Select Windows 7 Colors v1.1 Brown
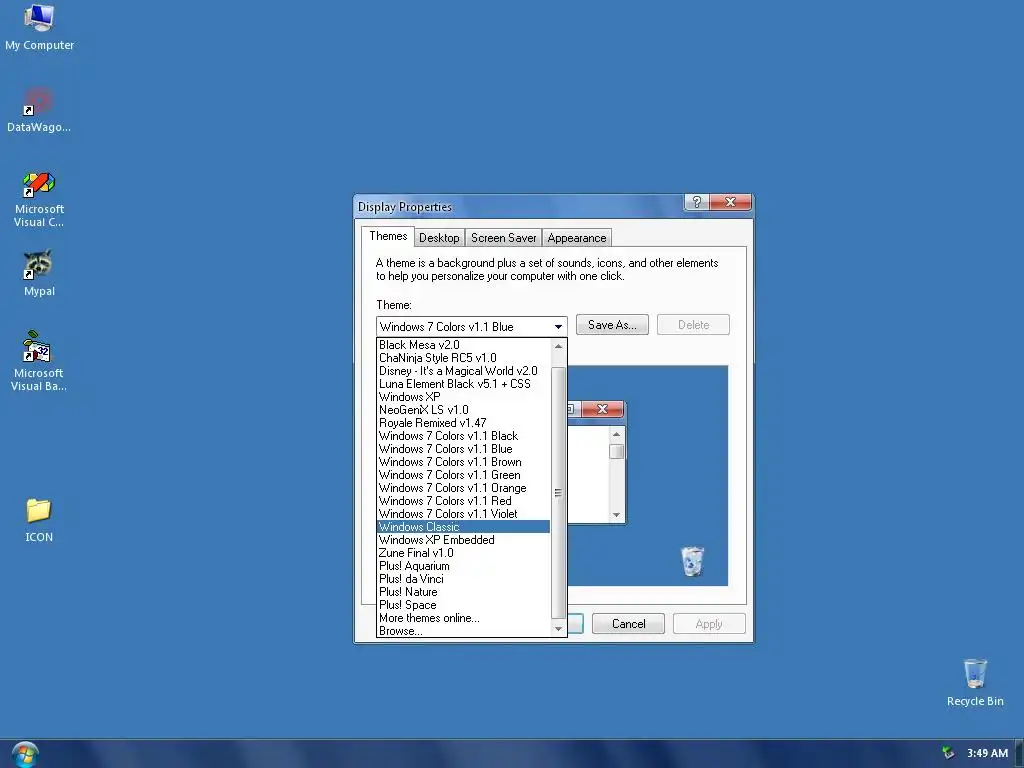Screen dimensions: 1024x768 coord(464,462)
